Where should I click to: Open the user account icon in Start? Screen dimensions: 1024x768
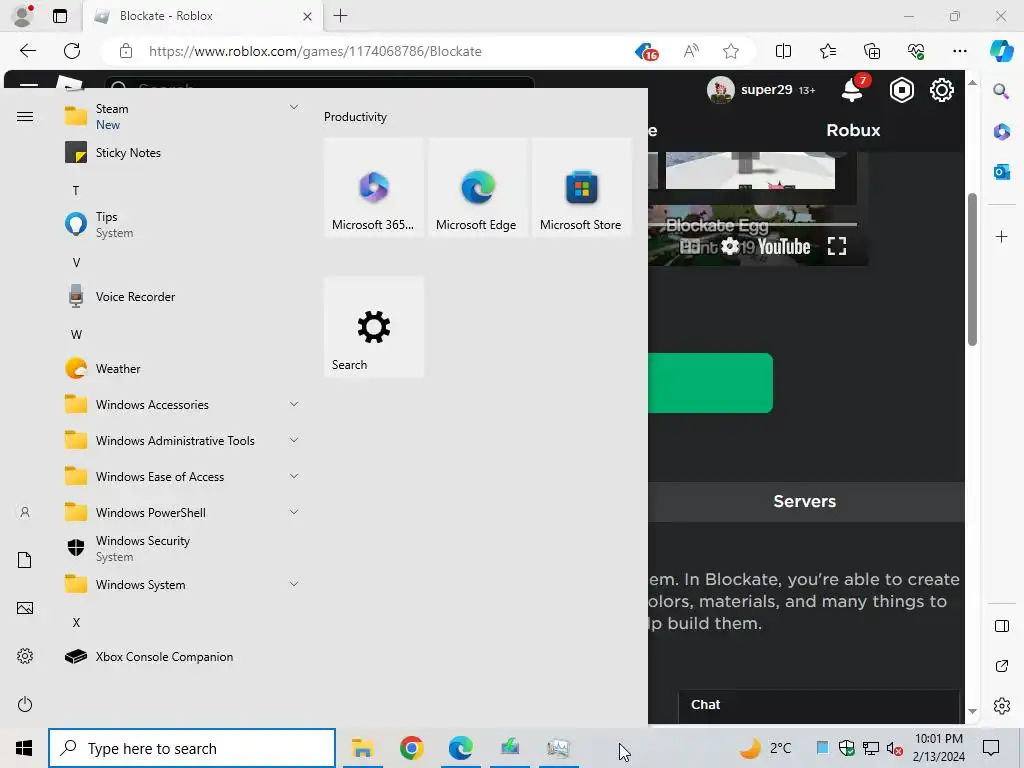[25, 512]
